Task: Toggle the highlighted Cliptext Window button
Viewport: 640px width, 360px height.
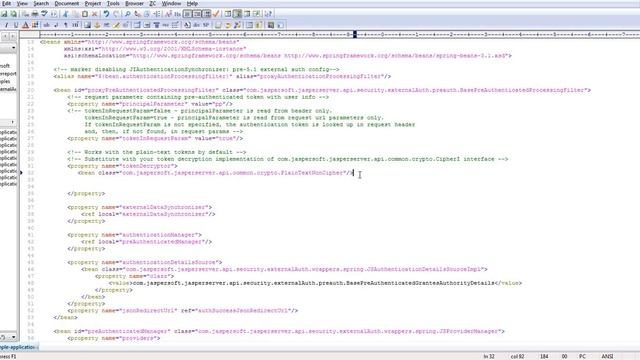Action: pyautogui.click(x=238, y=14)
